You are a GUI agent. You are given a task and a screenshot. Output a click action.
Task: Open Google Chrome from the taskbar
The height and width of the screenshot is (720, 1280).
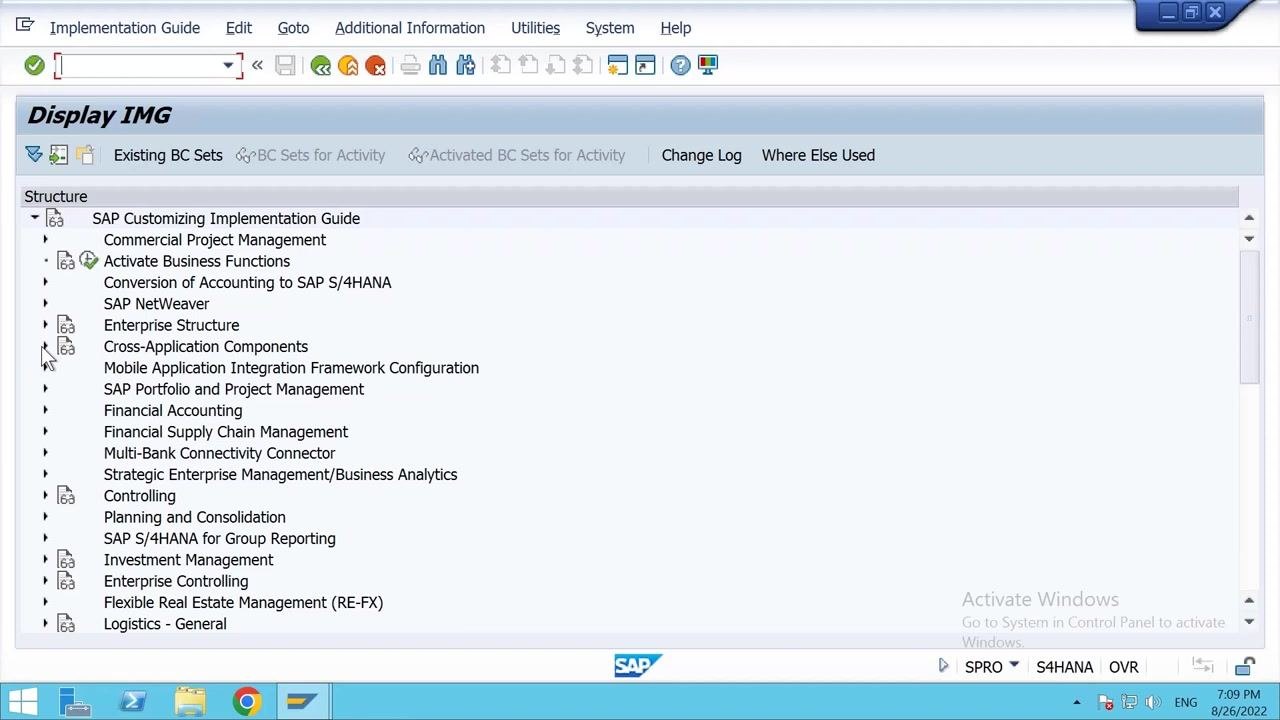[x=246, y=702]
